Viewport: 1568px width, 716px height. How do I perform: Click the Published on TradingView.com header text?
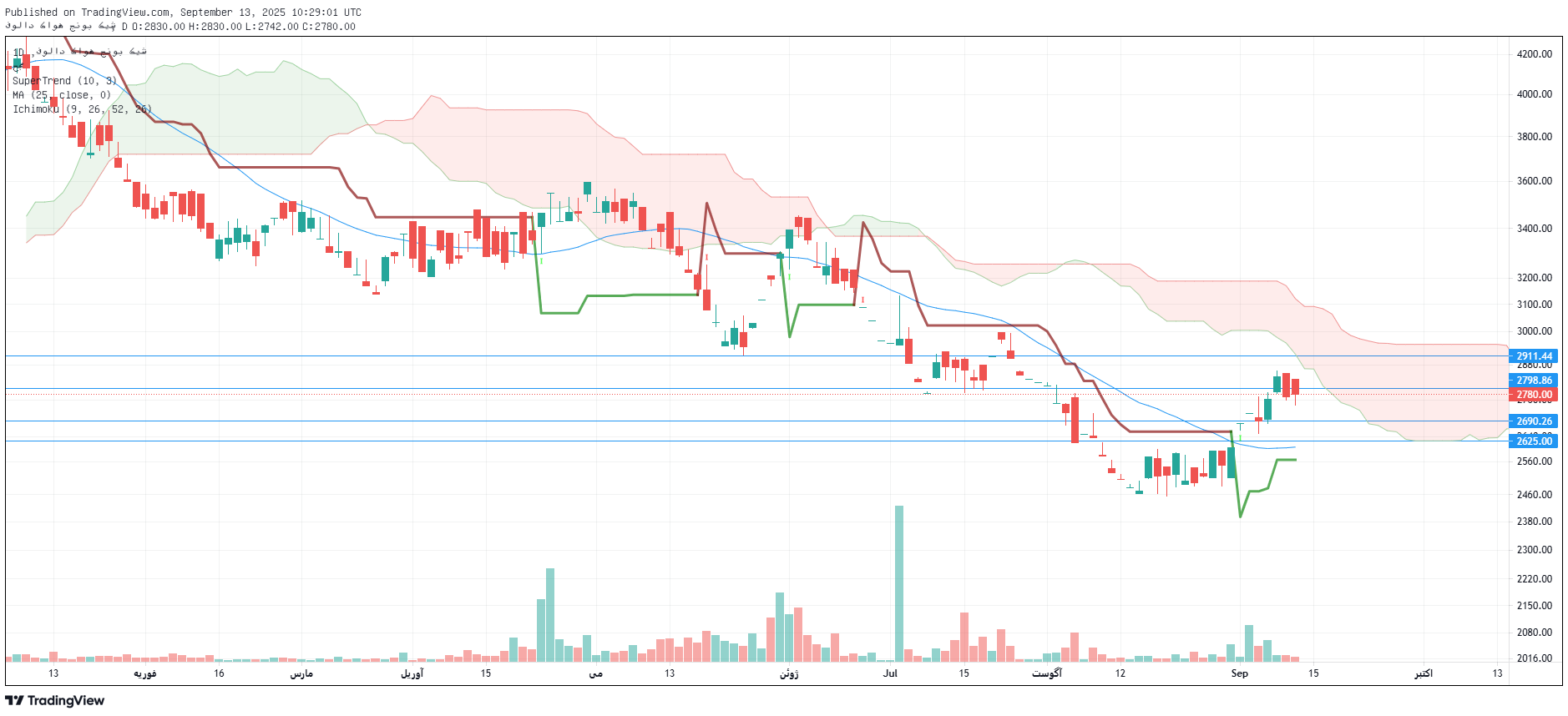pyautogui.click(x=183, y=13)
